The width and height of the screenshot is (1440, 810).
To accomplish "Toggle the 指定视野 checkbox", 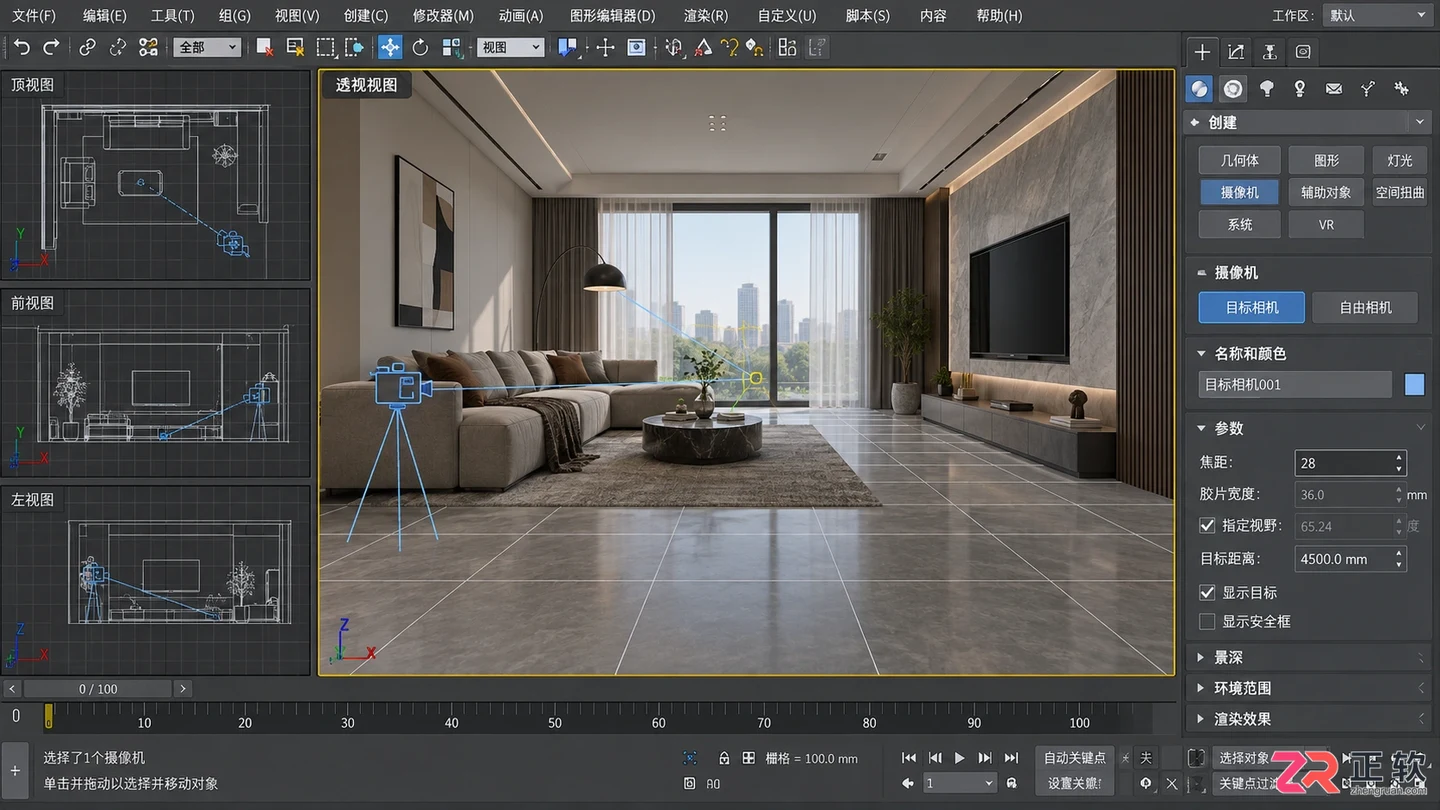I will tap(1207, 525).
